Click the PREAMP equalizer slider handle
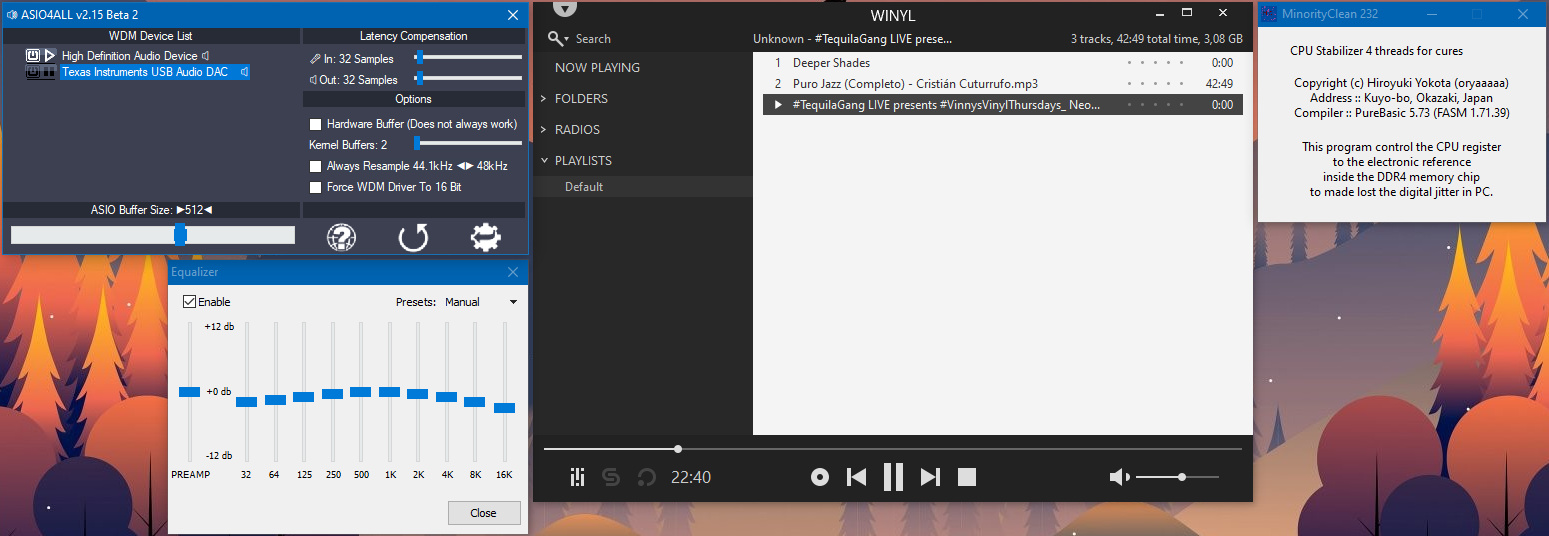 [190, 391]
